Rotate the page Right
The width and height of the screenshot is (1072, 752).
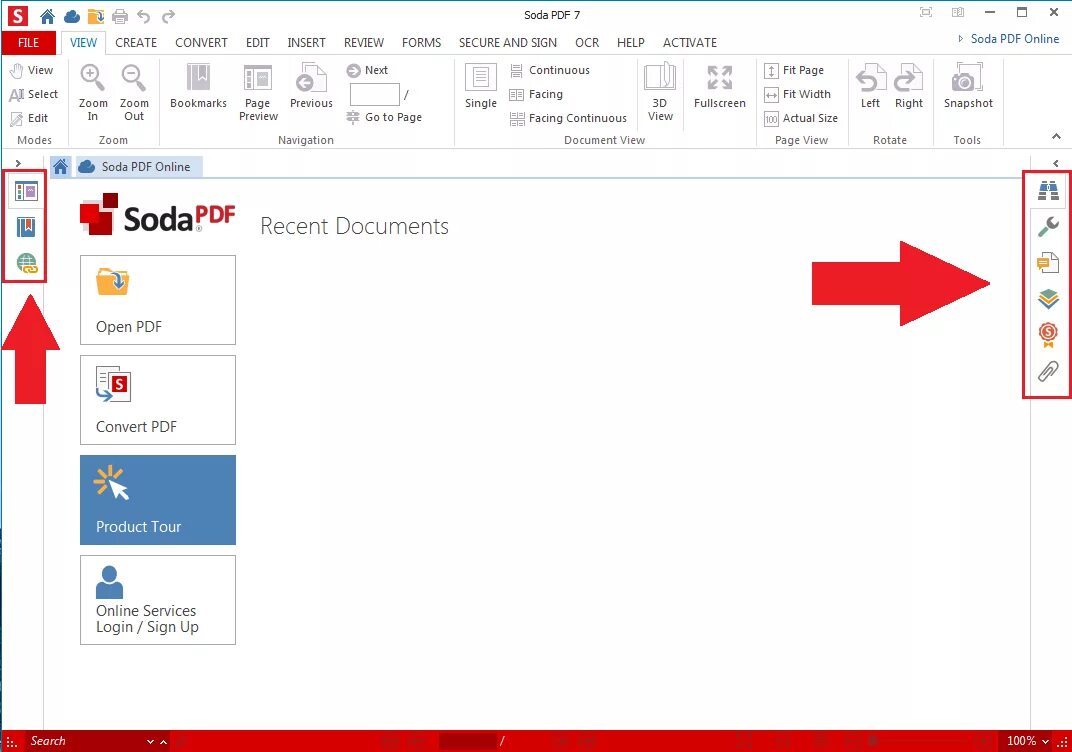click(x=909, y=86)
